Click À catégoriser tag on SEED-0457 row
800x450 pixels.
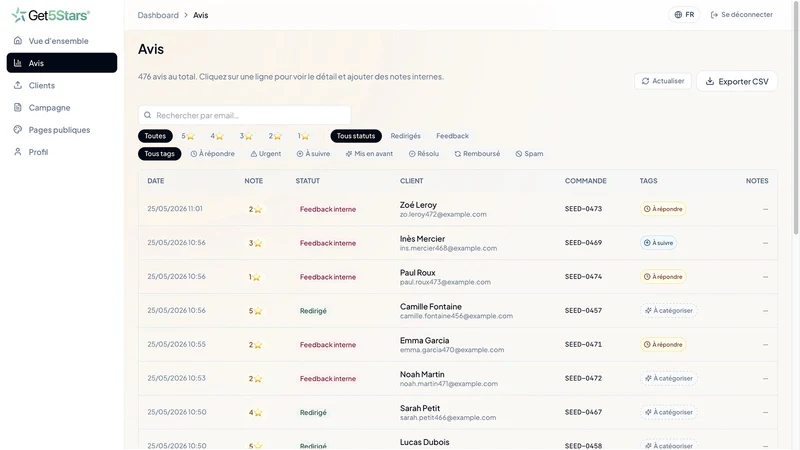click(x=668, y=311)
